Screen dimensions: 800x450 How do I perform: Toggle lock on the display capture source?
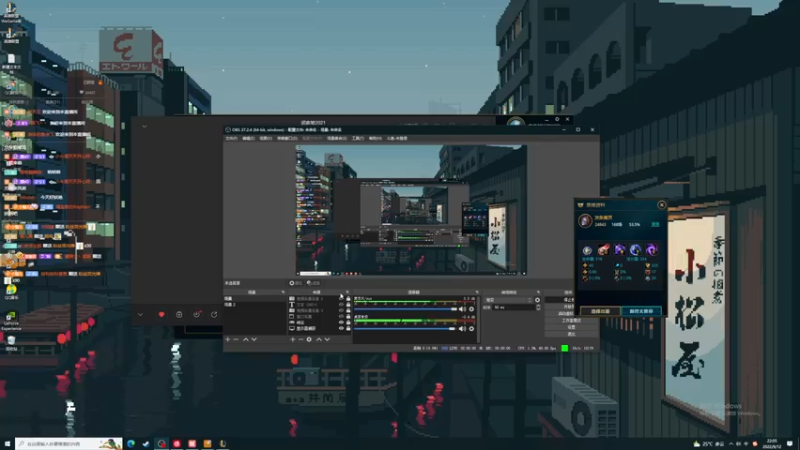coord(348,328)
